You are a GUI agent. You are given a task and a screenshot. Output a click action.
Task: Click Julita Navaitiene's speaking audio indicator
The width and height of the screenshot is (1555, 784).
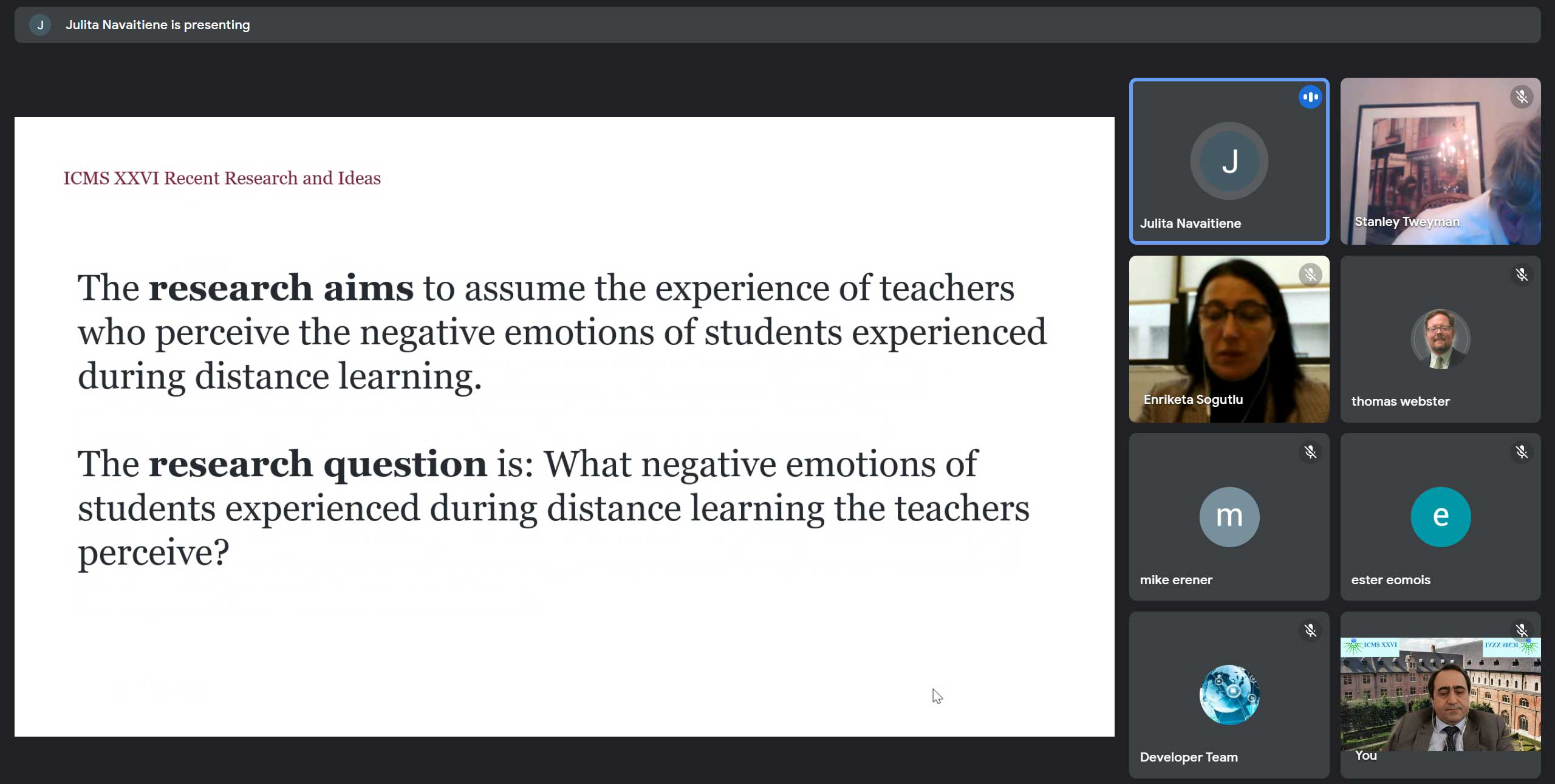pyautogui.click(x=1310, y=97)
